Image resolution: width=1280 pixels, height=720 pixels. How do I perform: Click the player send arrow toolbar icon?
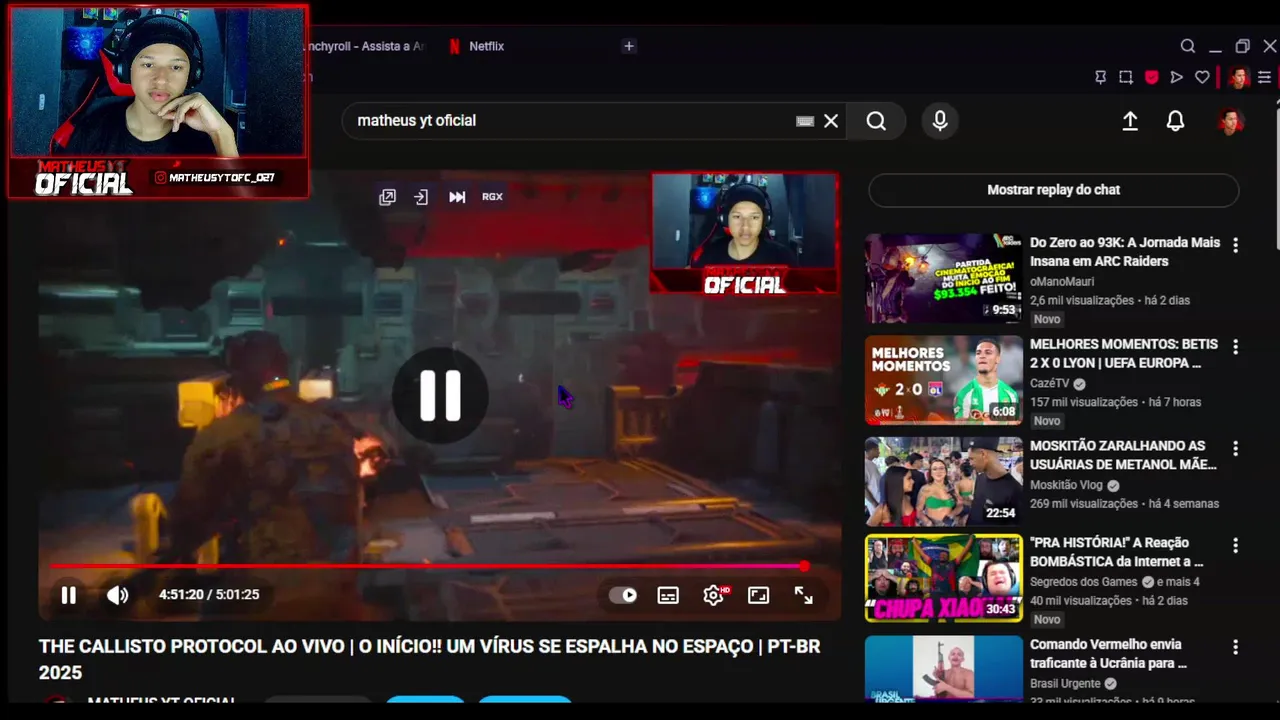coord(1177,77)
